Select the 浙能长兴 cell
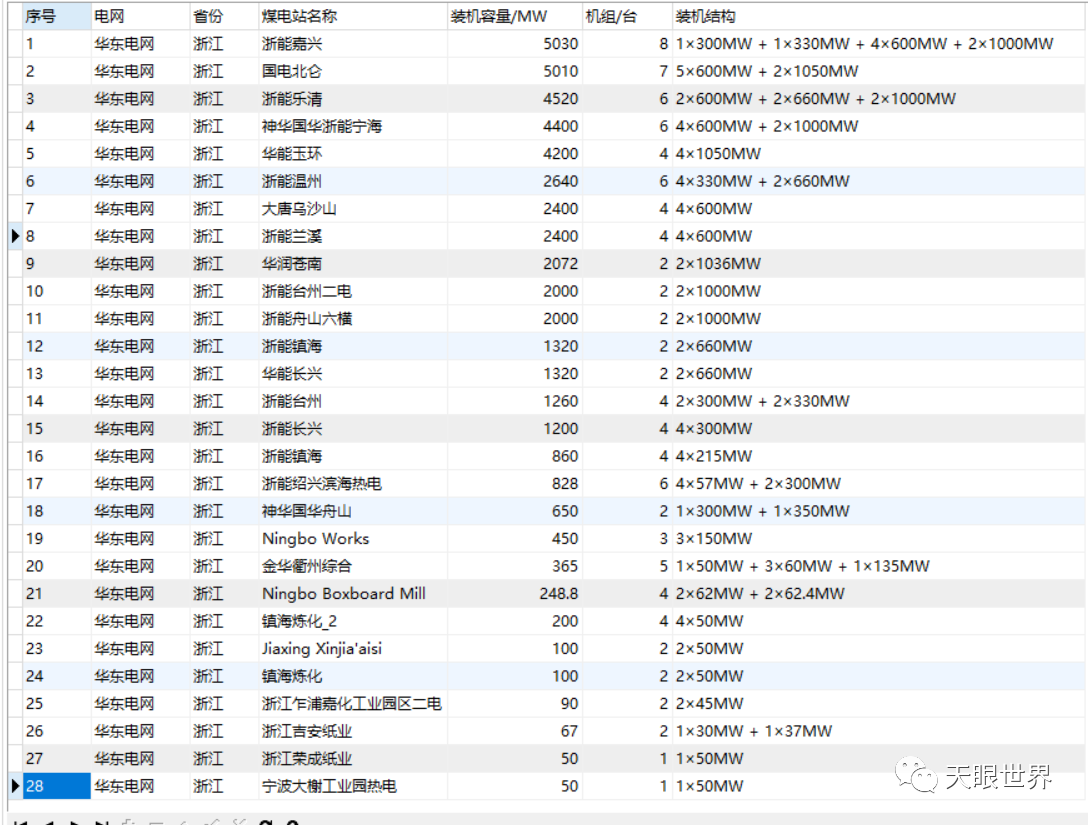The image size is (1088, 825). click(x=352, y=429)
